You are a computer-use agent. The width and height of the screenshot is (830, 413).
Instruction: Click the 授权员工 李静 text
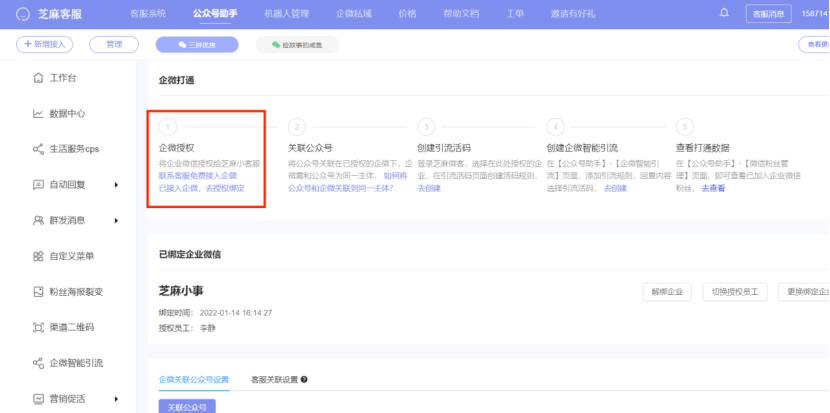pyautogui.click(x=187, y=328)
